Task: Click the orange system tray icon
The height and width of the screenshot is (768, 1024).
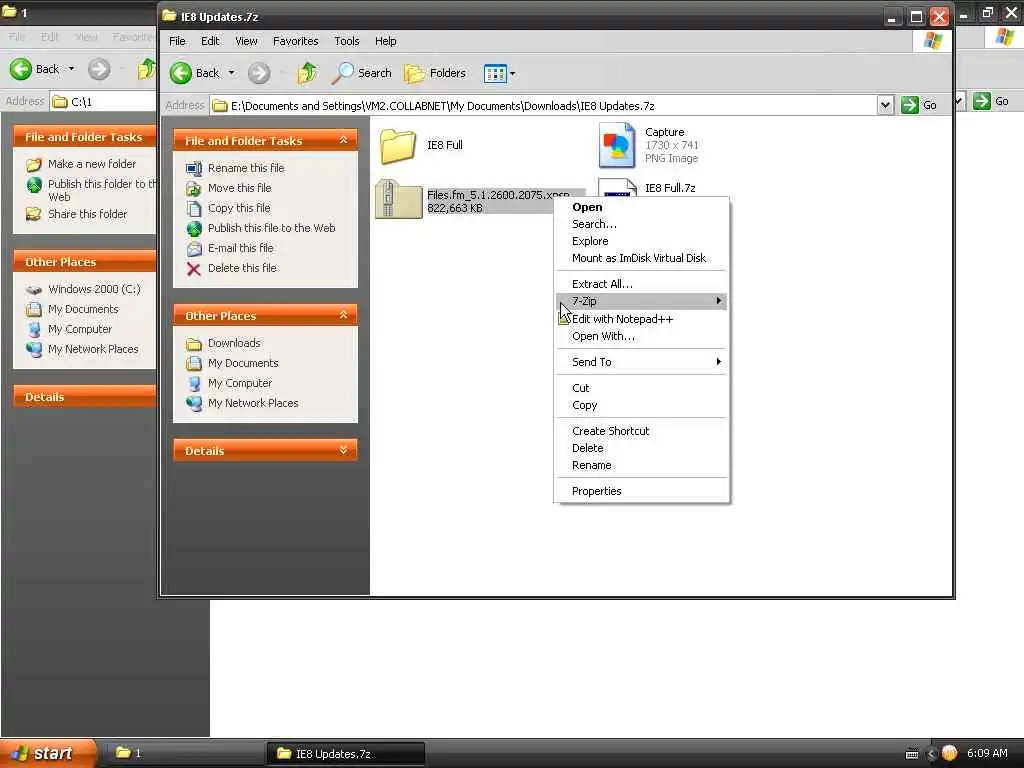Action: (x=949, y=753)
